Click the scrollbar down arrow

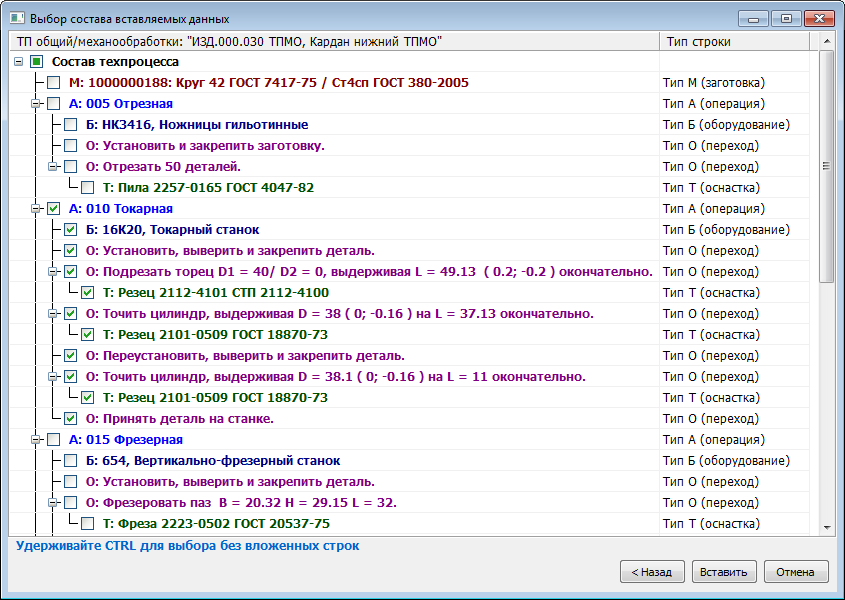827,527
